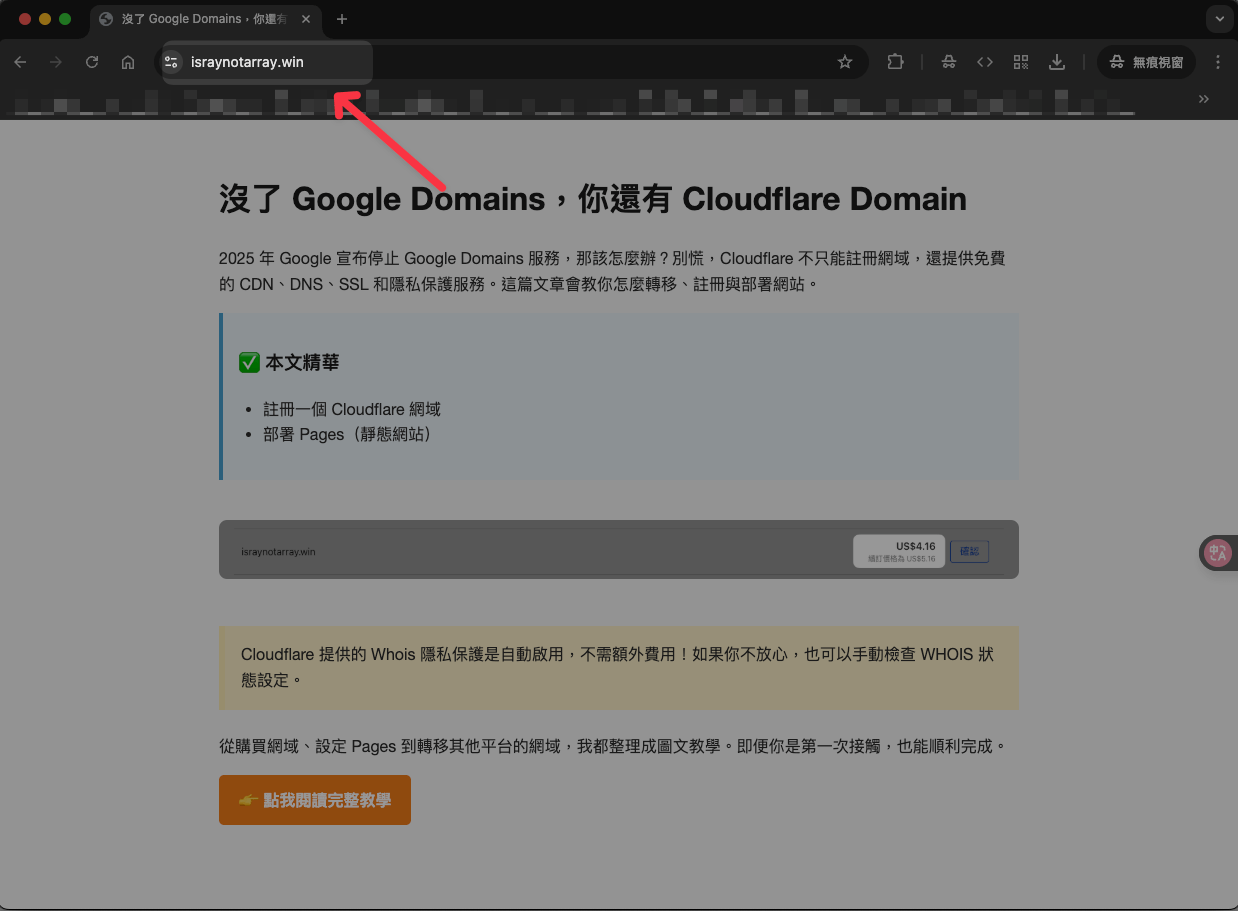The width and height of the screenshot is (1238, 911).
Task: Focus the israynotarray.win address bar
Action: [500, 62]
